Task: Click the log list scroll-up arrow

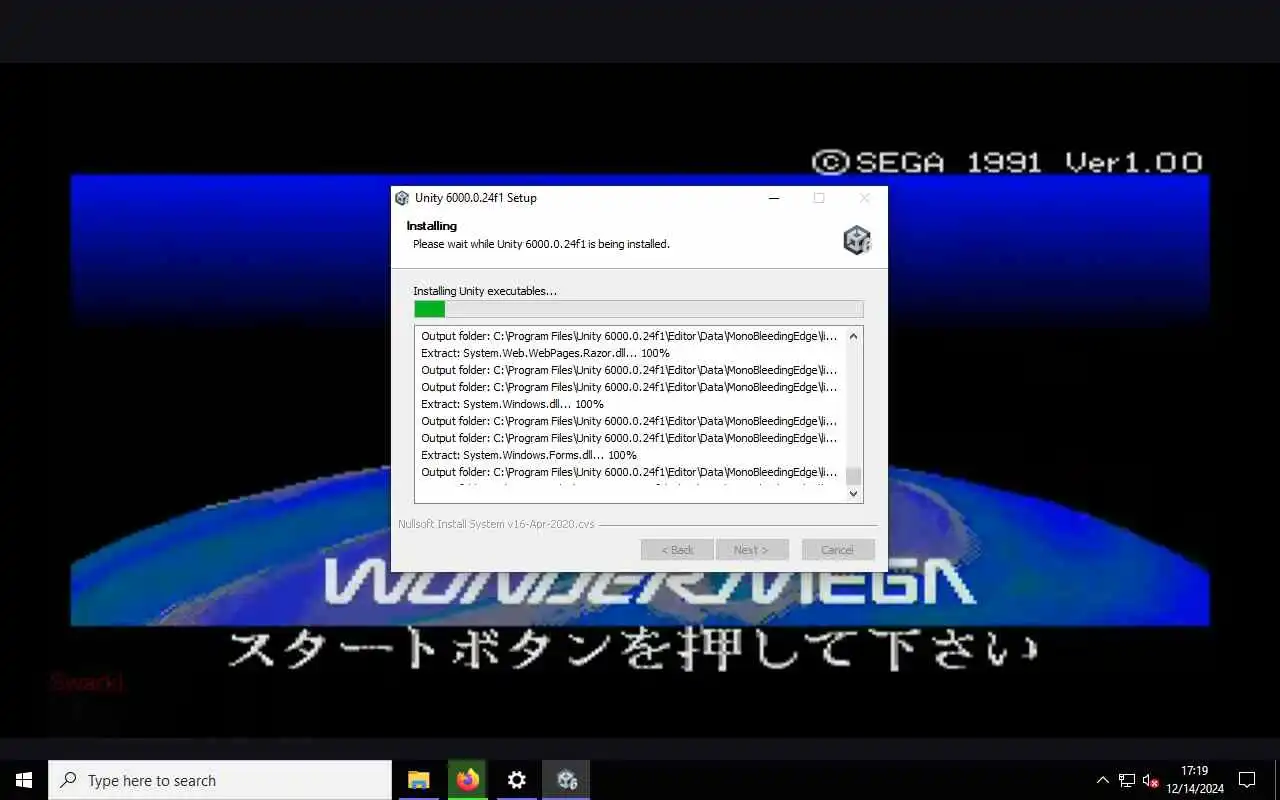Action: click(853, 336)
